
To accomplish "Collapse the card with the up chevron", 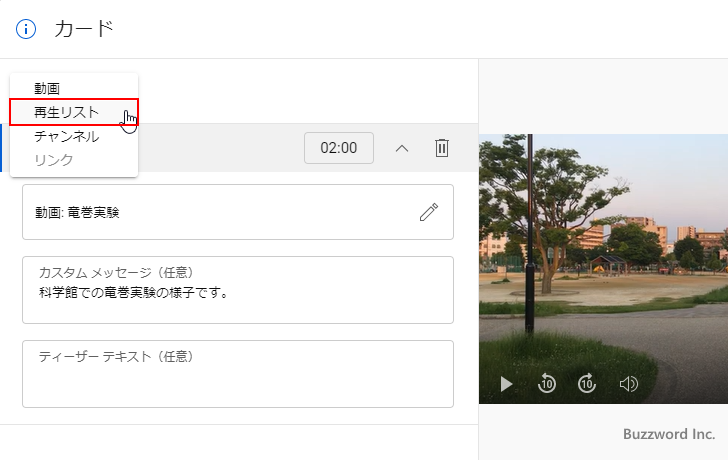I will click(x=402, y=149).
